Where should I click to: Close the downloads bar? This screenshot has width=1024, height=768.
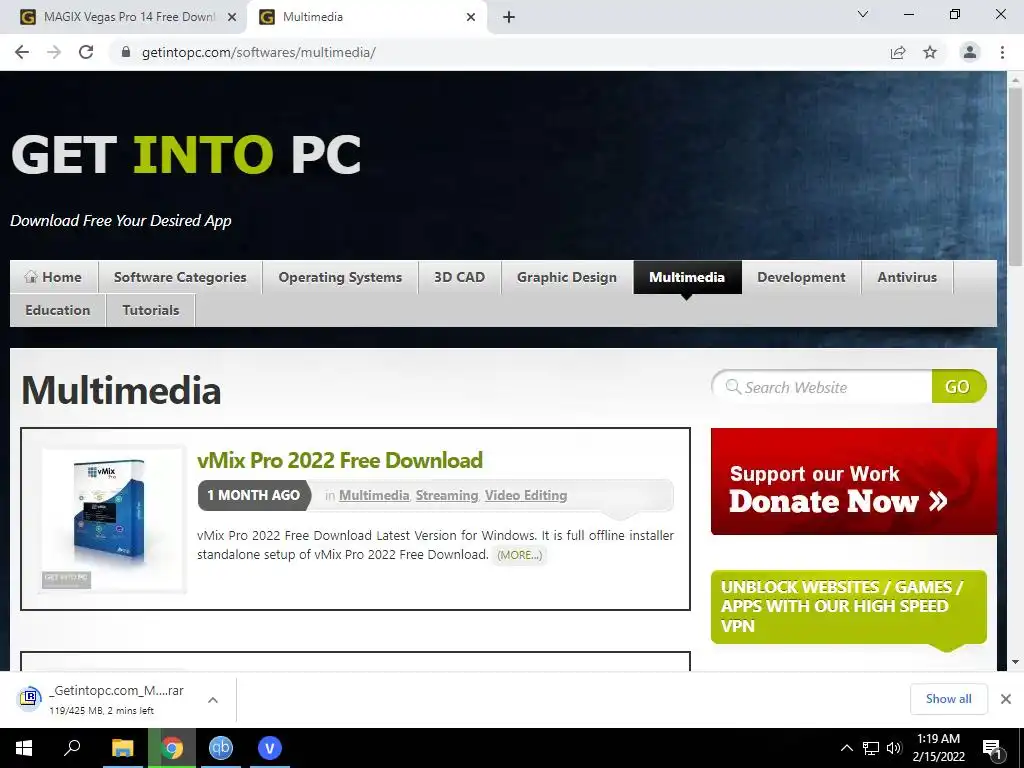tap(1006, 699)
